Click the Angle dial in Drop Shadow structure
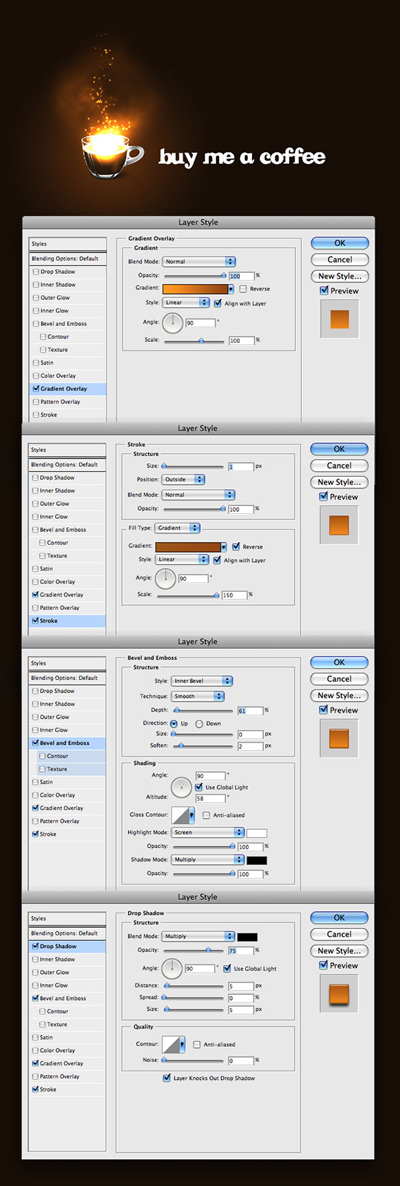 pyautogui.click(x=172, y=967)
